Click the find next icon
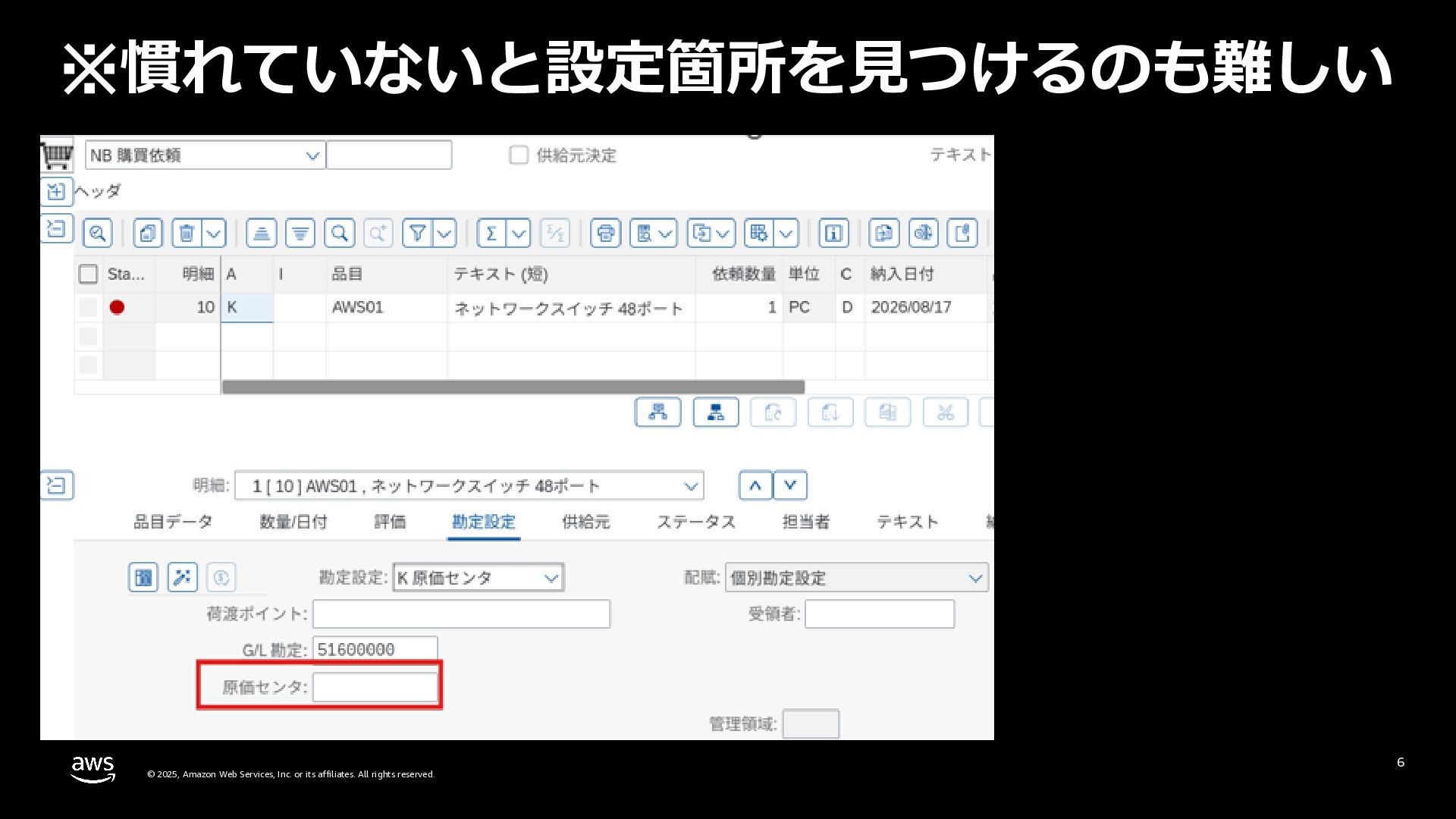The width and height of the screenshot is (1456, 819). click(378, 233)
